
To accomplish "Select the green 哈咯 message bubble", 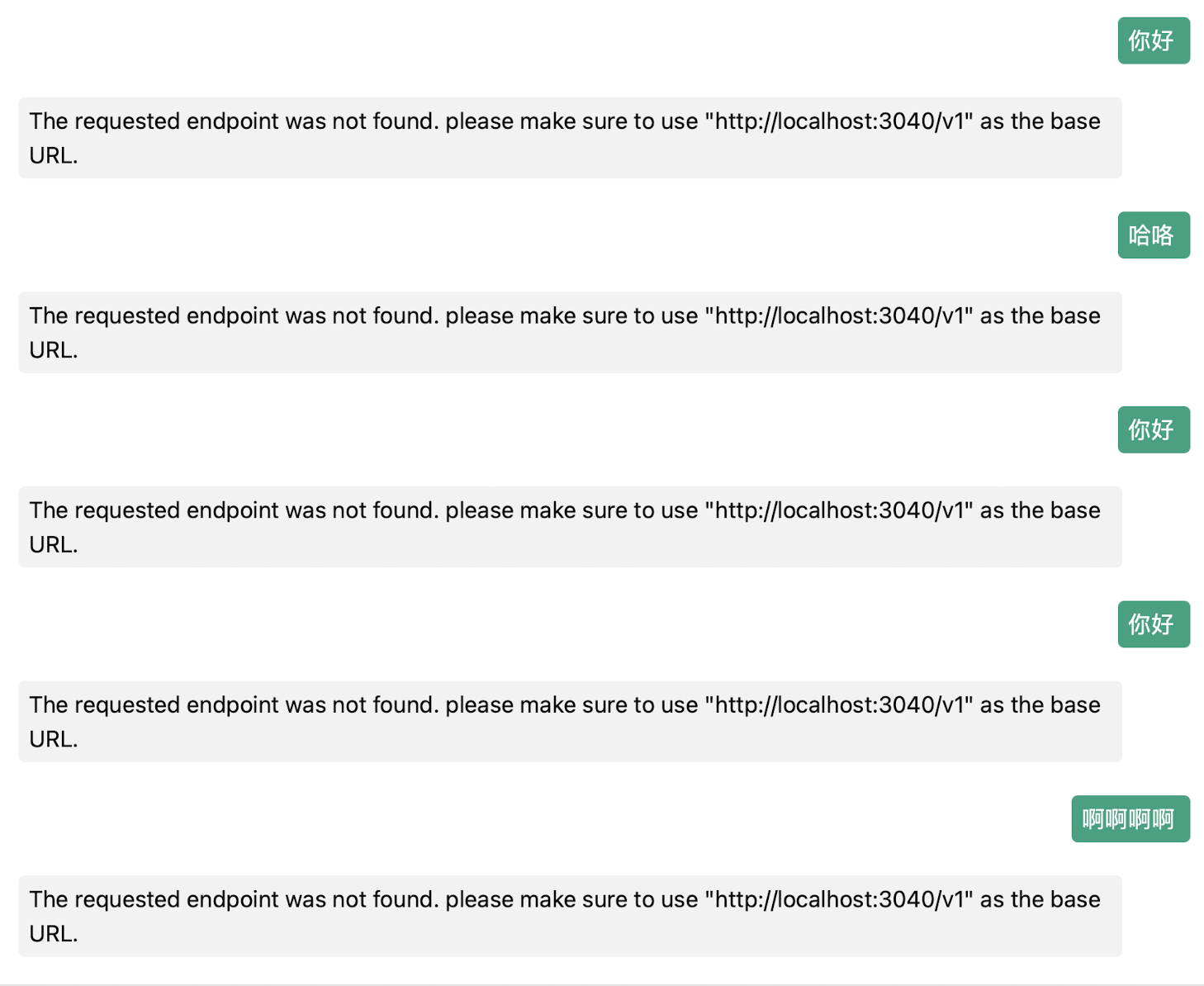I will click(1153, 235).
